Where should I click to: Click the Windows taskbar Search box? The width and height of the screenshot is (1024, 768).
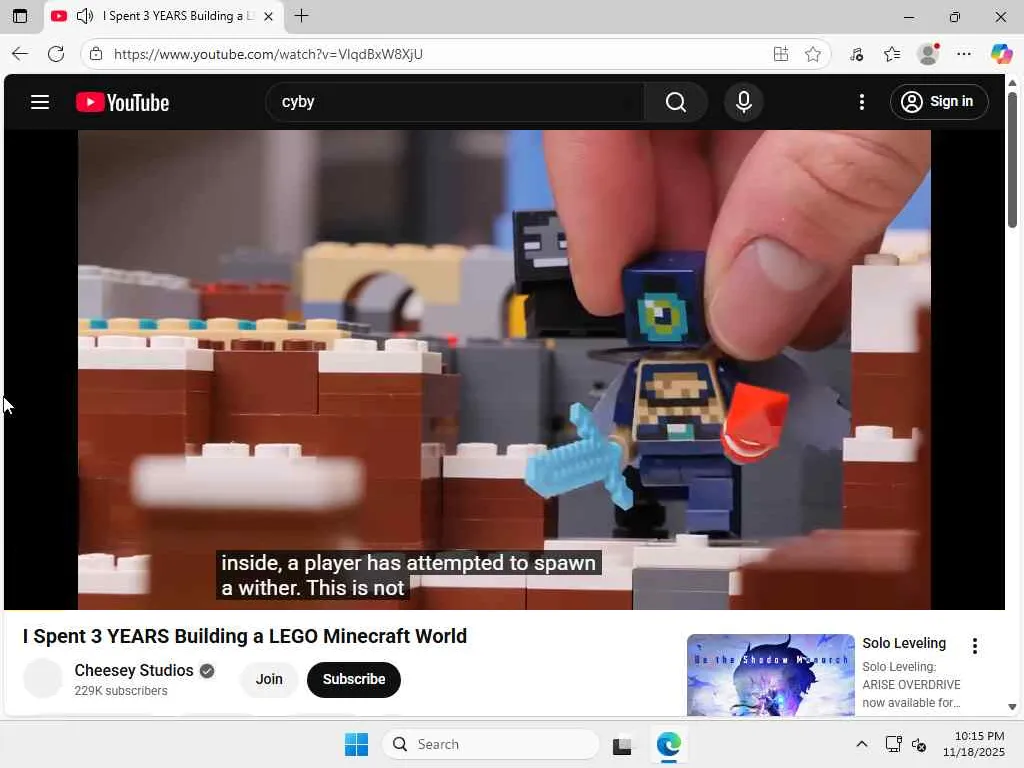pyautogui.click(x=490, y=744)
